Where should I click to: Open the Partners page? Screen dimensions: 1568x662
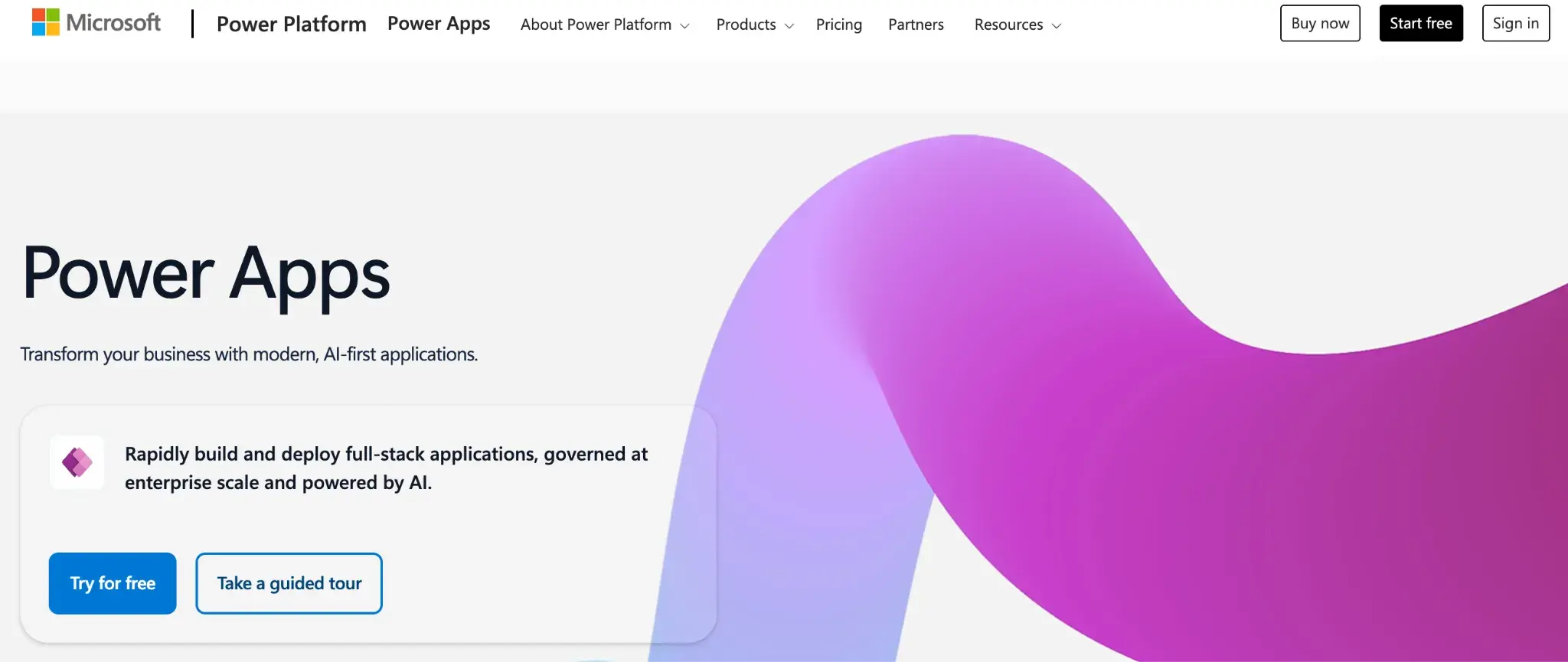point(916,24)
